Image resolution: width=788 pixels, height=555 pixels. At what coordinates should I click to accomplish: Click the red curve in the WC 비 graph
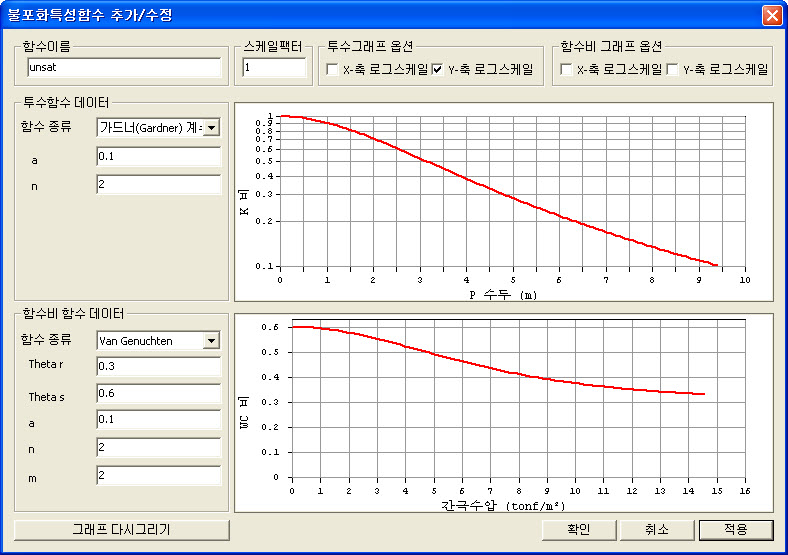490,367
